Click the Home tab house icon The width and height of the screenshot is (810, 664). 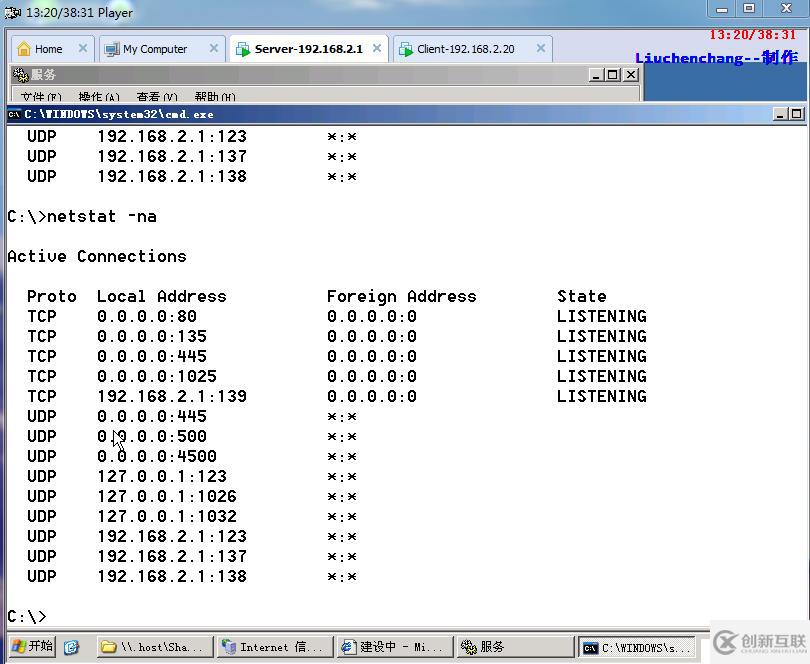click(x=24, y=49)
